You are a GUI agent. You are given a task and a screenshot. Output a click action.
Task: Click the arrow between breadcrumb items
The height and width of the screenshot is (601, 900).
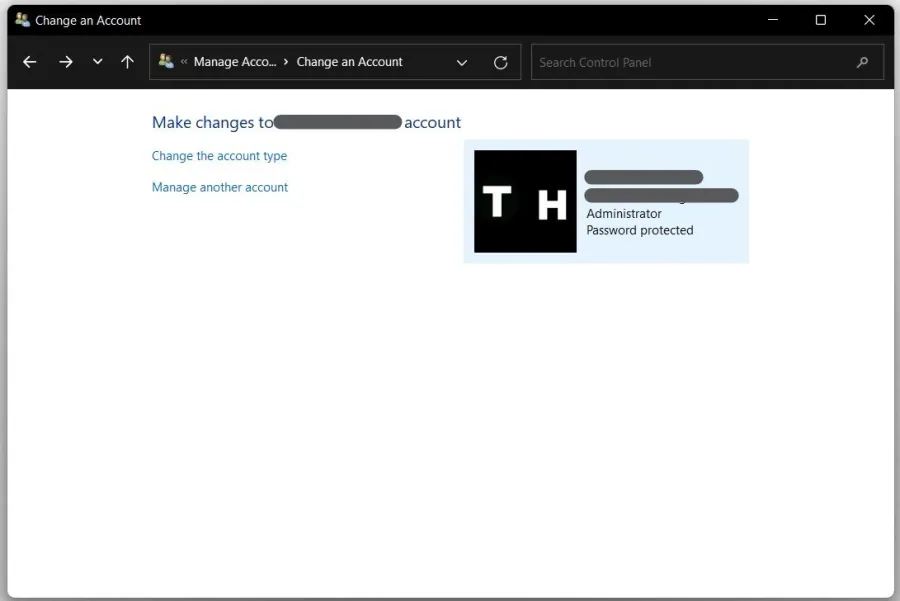286,61
